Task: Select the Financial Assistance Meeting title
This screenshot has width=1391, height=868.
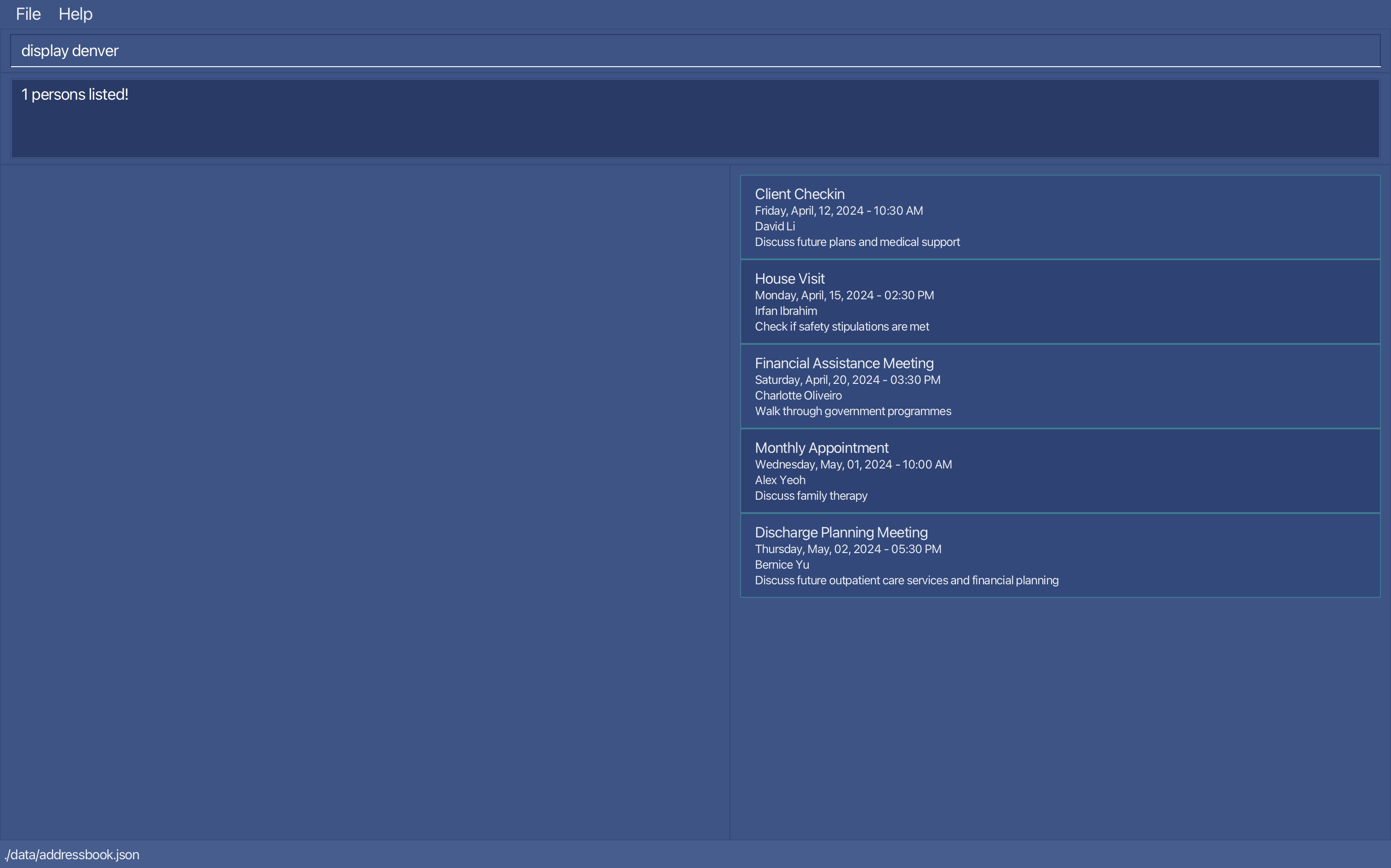Action: 844,363
